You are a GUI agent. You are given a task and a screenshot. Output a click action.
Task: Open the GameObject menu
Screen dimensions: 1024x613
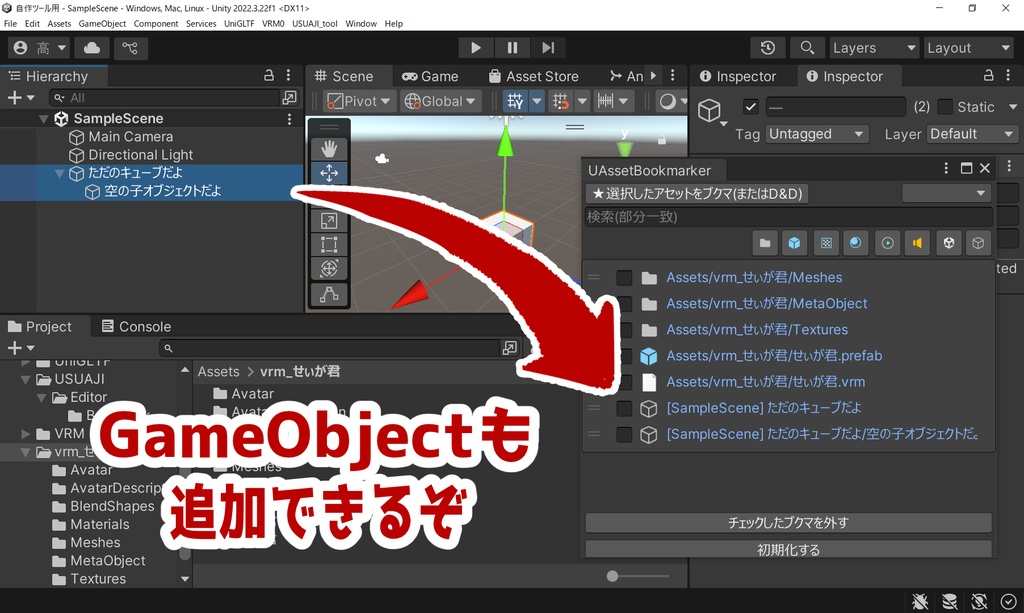[102, 23]
